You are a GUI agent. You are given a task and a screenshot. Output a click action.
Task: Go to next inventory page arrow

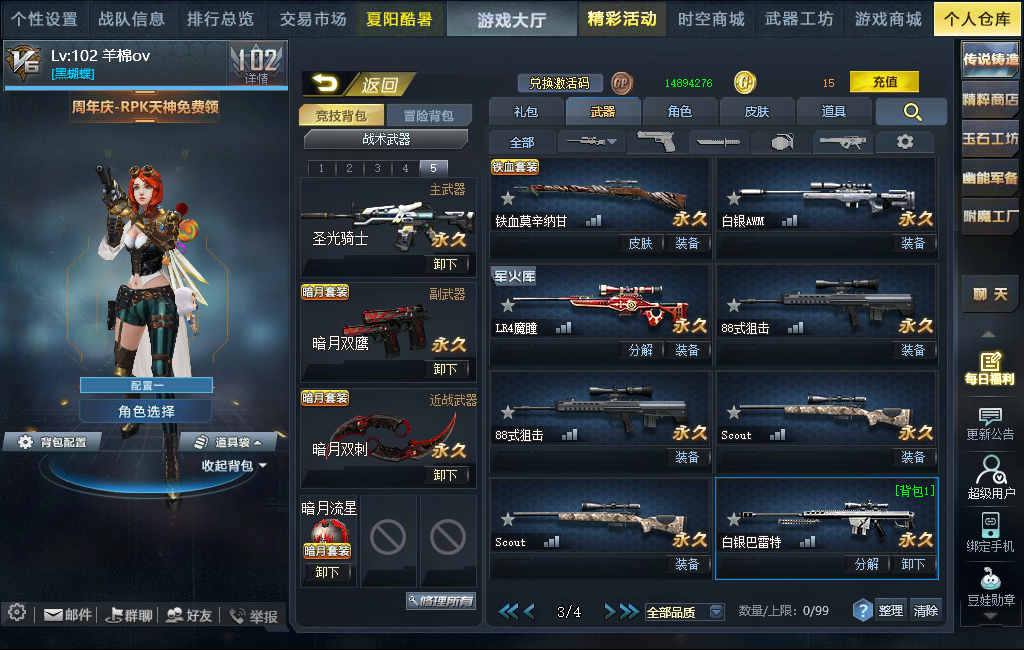point(609,611)
